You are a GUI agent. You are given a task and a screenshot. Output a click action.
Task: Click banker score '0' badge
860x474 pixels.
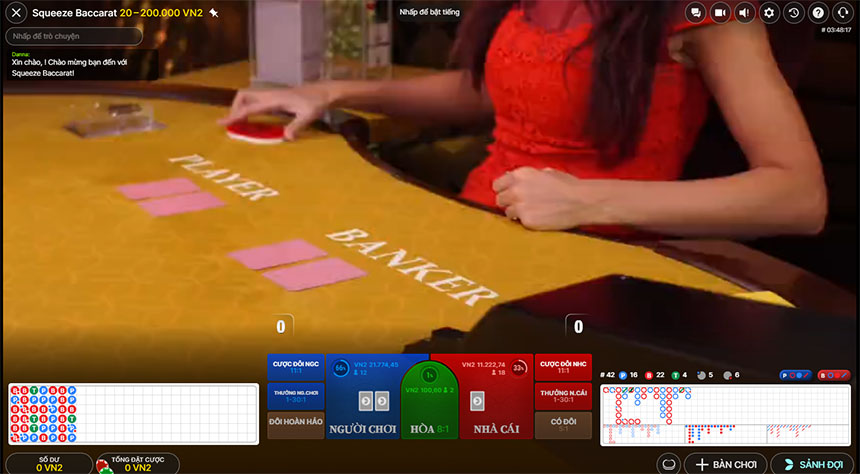click(578, 327)
